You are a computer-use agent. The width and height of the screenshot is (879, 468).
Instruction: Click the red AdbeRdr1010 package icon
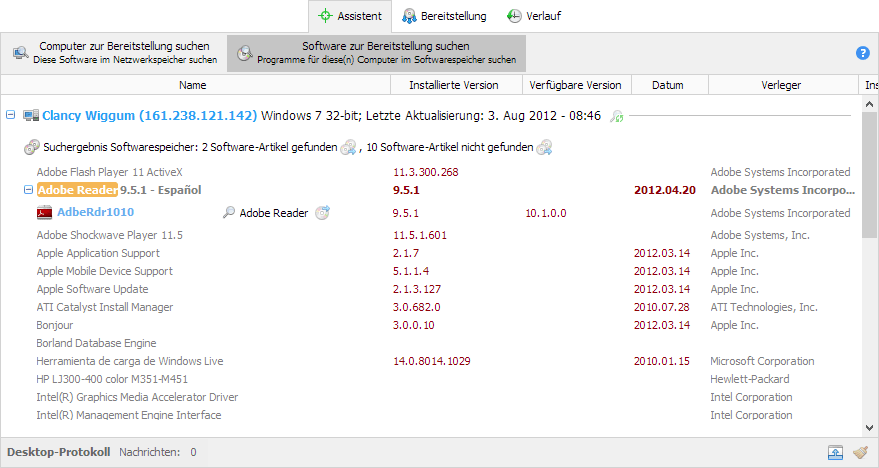44,213
